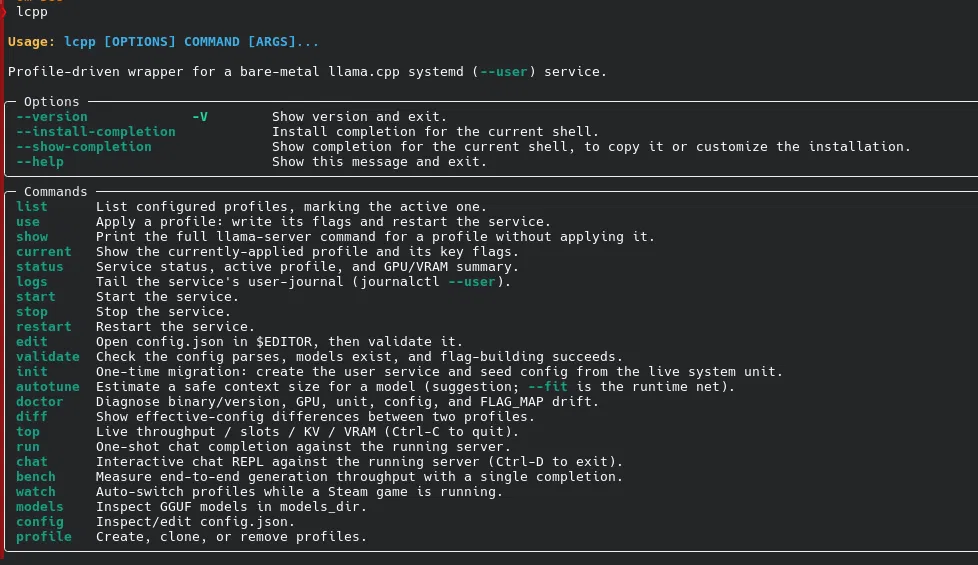Click 'Live throughput / slots' description

tap(307, 432)
